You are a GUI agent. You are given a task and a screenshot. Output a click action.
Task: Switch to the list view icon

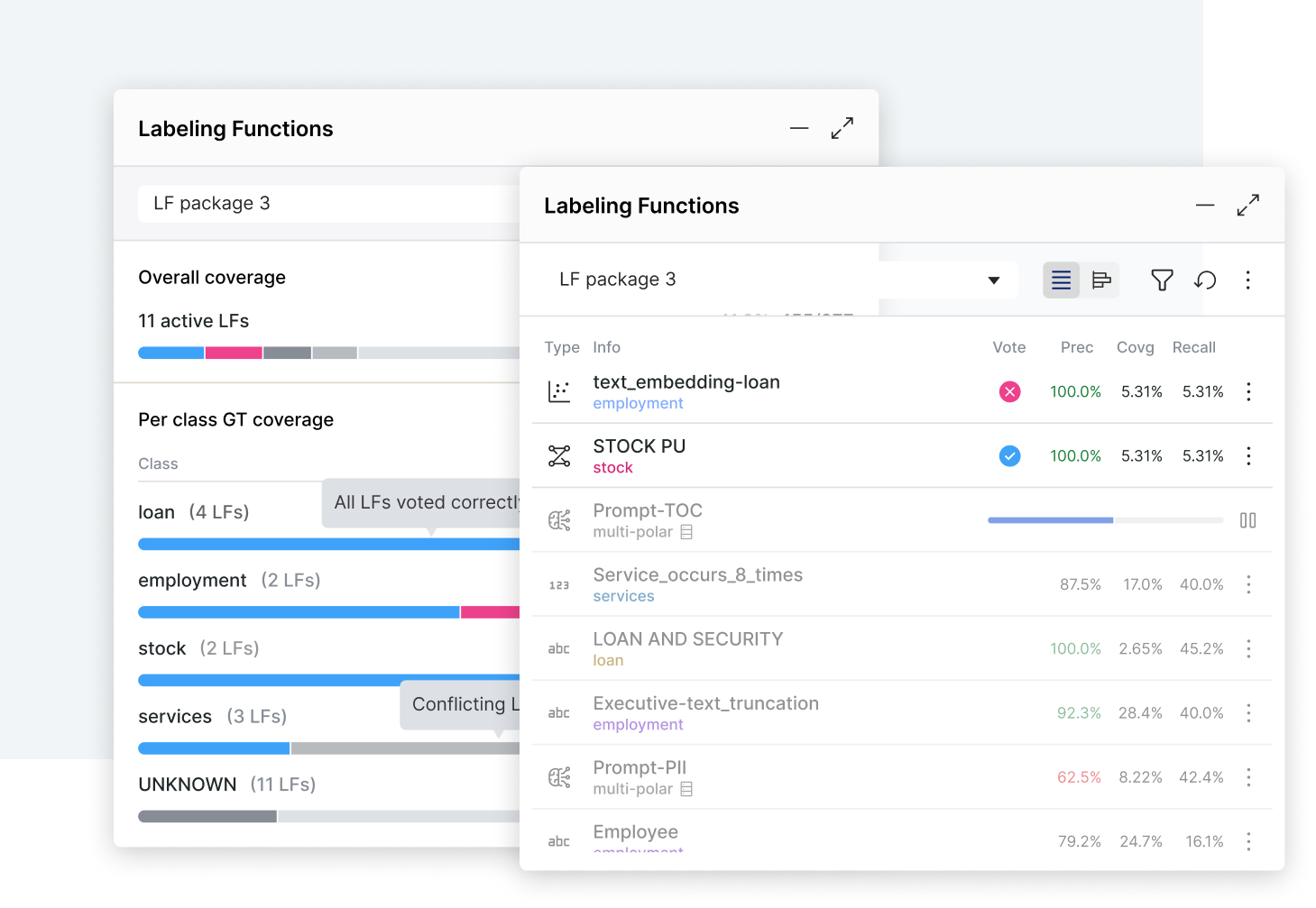(1061, 280)
